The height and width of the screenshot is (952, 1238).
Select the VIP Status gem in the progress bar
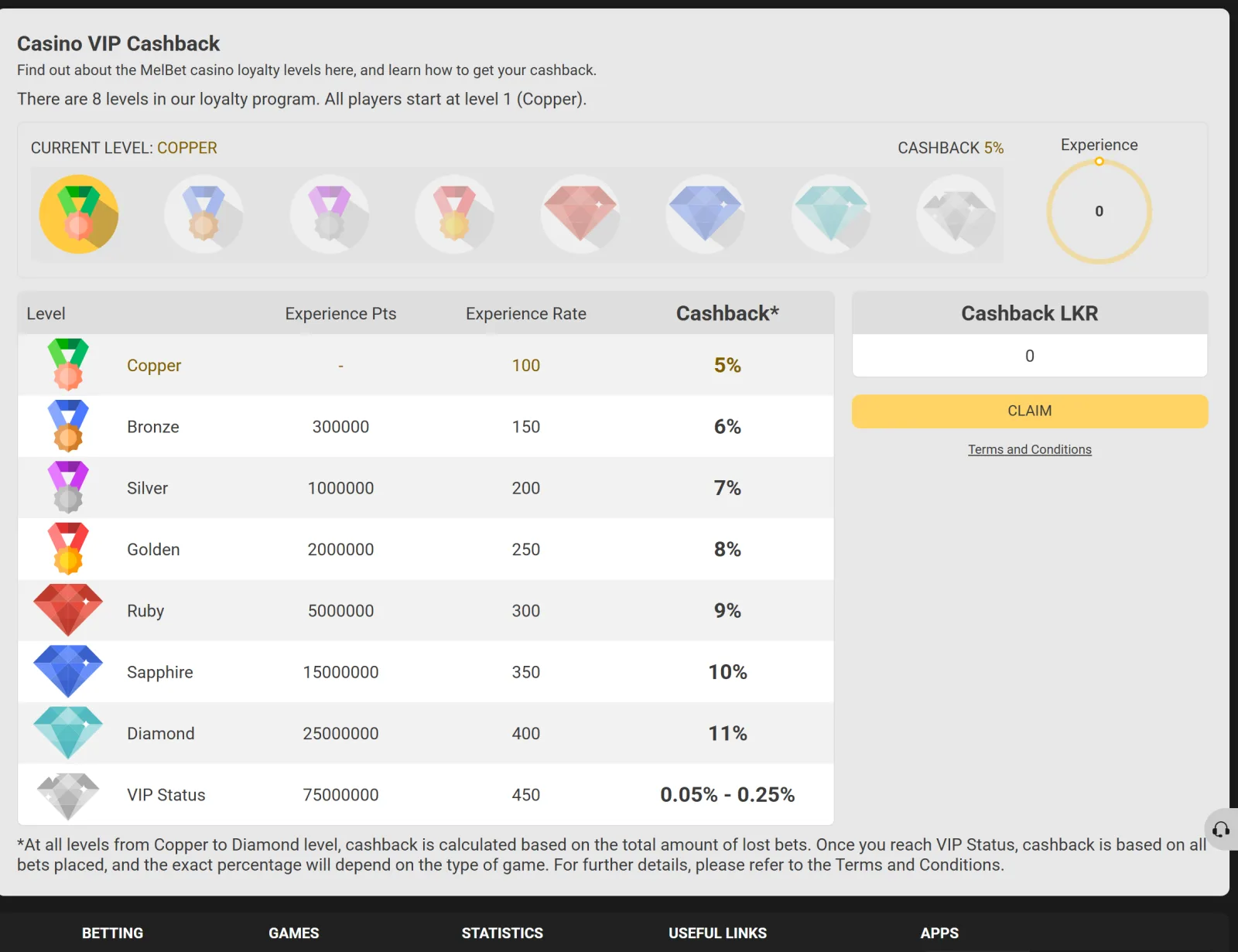[x=956, y=214]
